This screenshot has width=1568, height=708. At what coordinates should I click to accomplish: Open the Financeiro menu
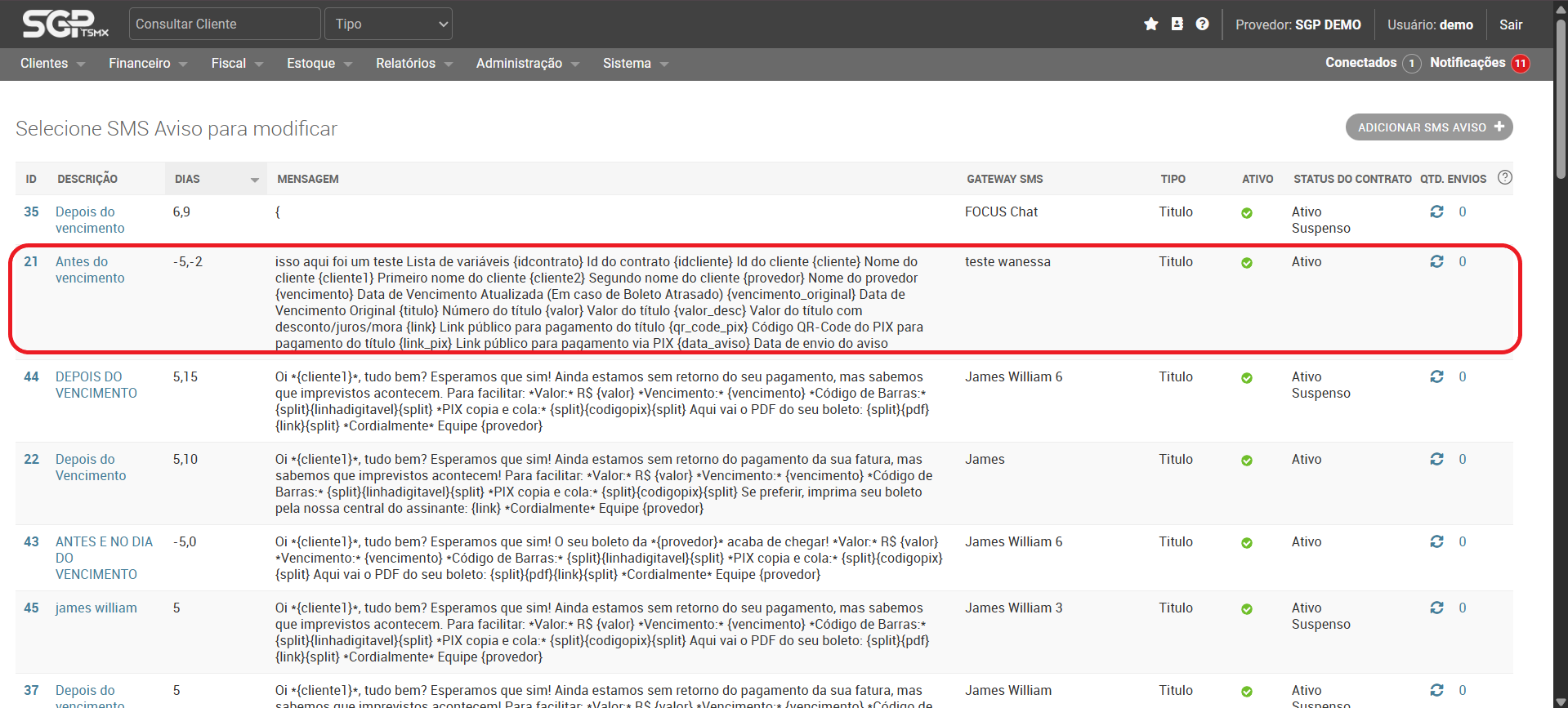147,64
